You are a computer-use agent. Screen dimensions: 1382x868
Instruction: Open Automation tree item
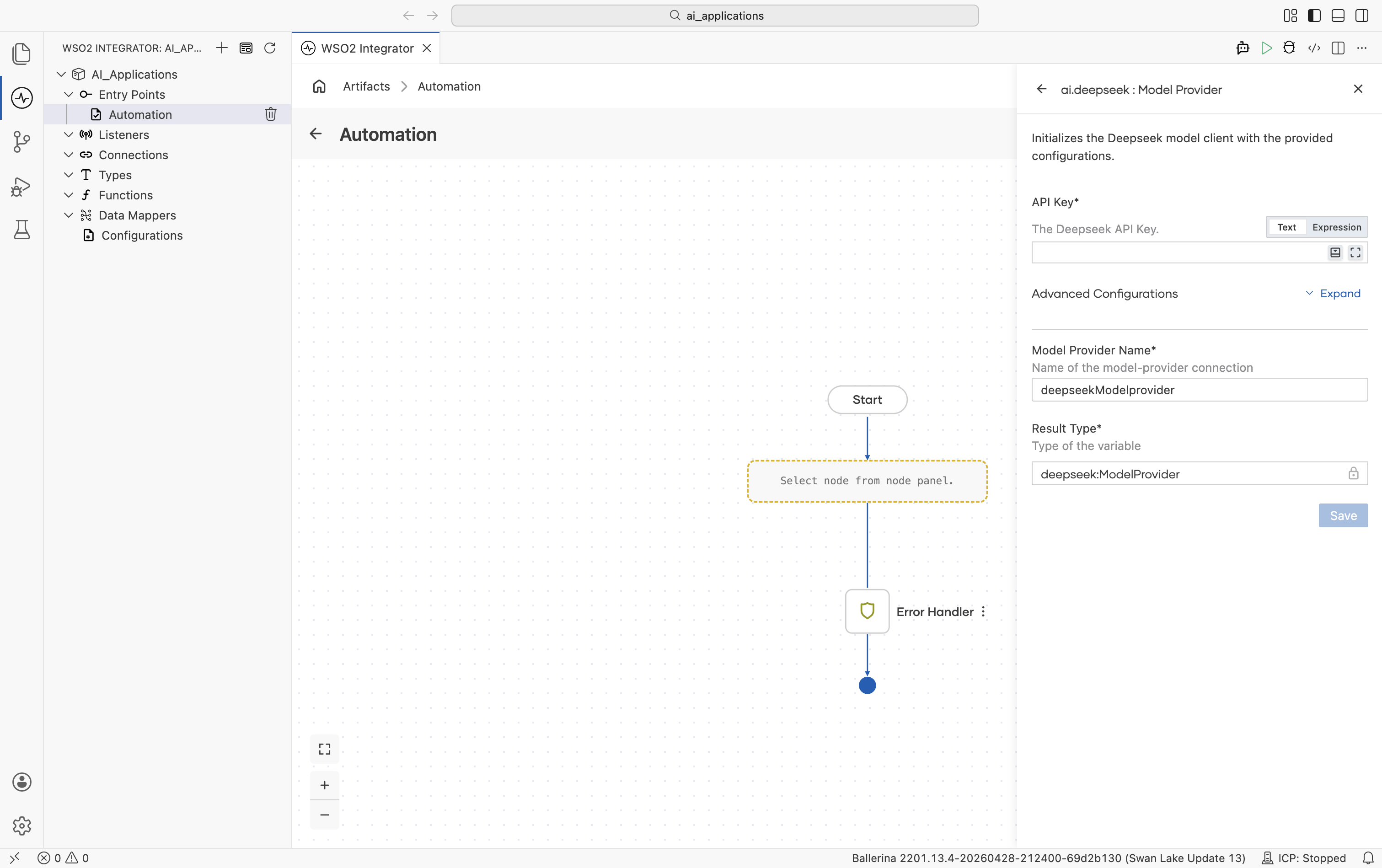coord(167,114)
